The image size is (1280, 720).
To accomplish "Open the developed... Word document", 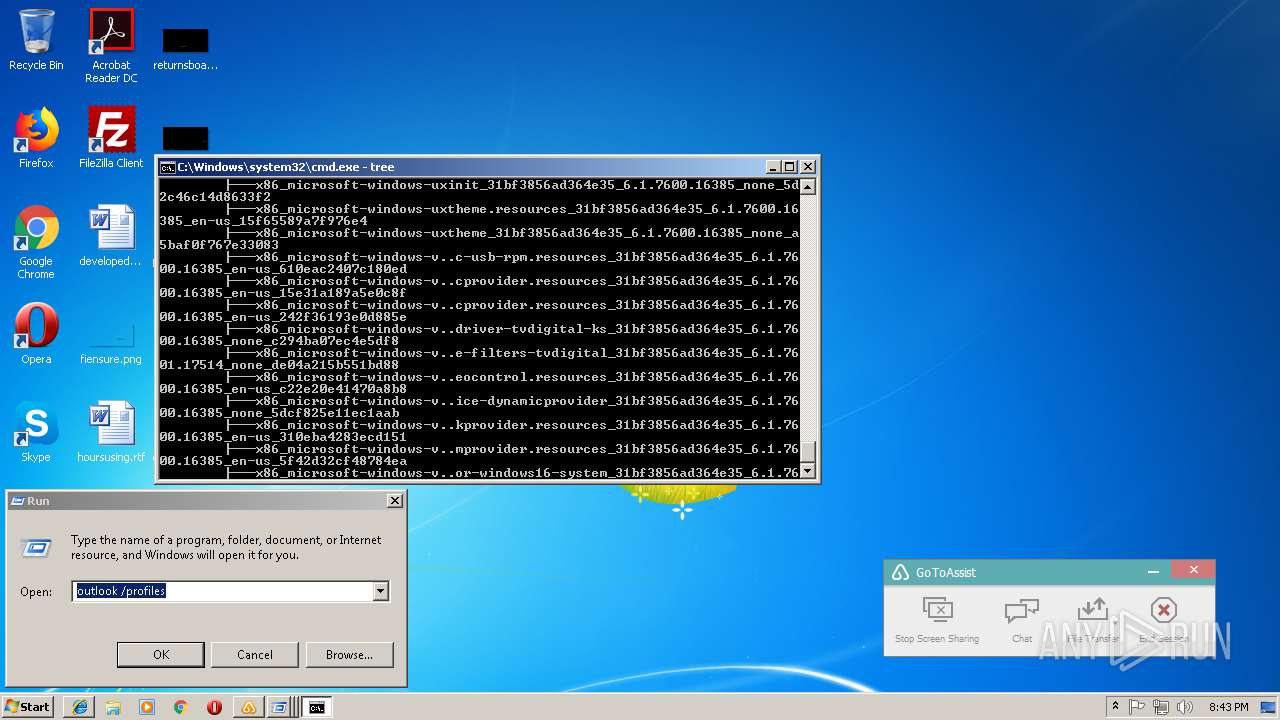I will coord(111,236).
